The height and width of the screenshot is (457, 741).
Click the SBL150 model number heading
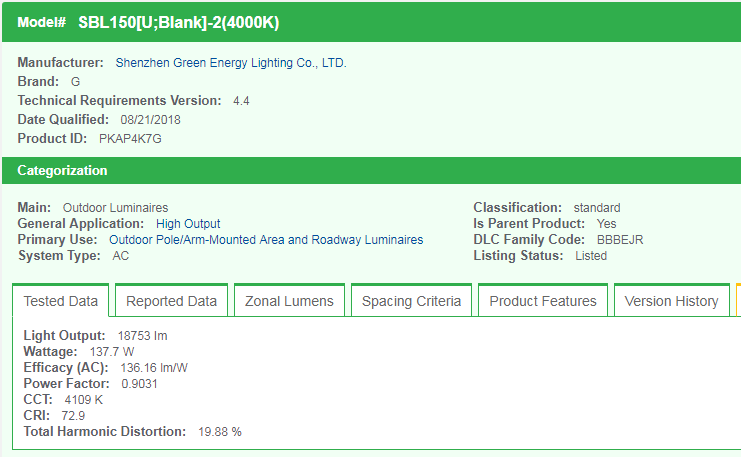178,21
